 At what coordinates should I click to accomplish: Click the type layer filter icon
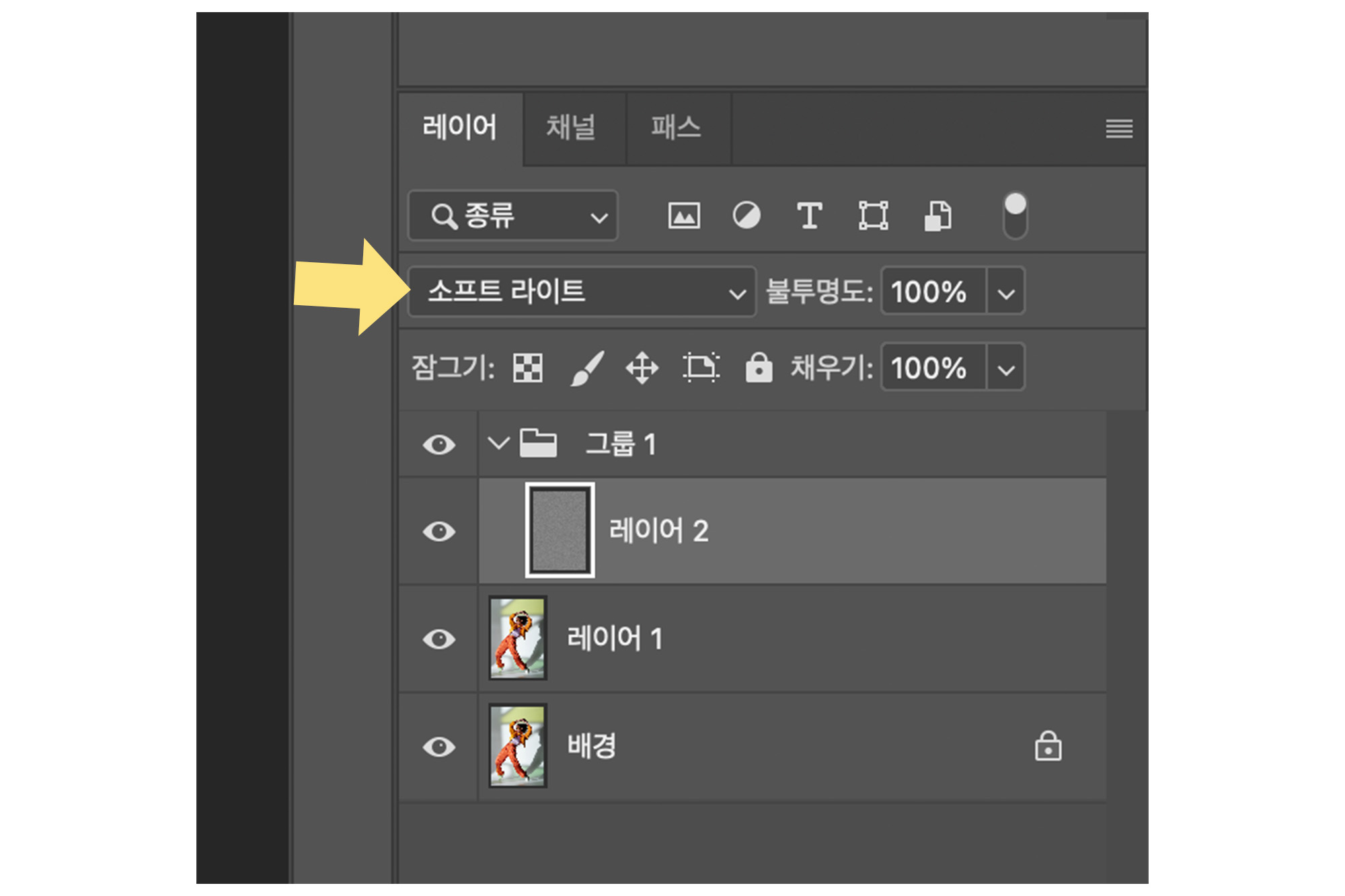point(809,216)
